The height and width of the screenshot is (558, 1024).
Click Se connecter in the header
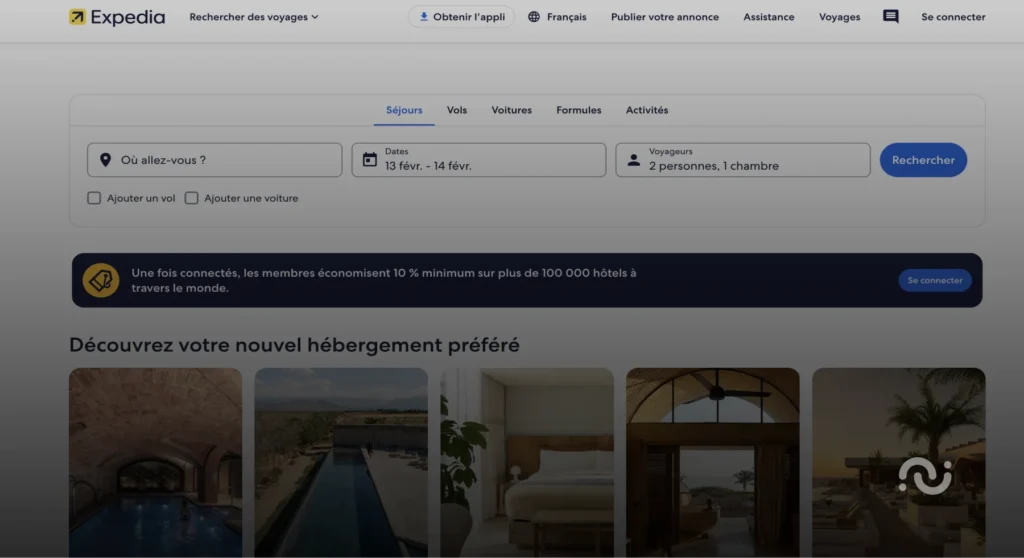pyautogui.click(x=953, y=17)
